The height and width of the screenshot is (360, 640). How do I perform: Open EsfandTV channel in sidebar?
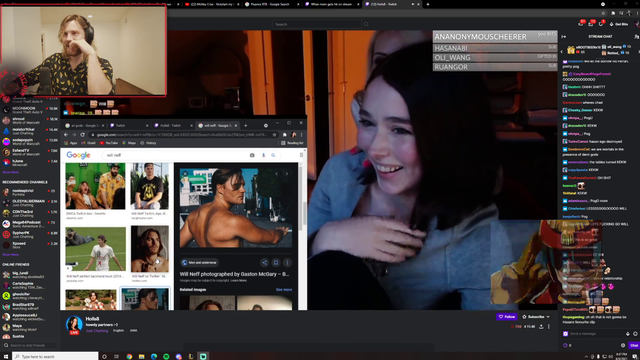tap(29, 152)
